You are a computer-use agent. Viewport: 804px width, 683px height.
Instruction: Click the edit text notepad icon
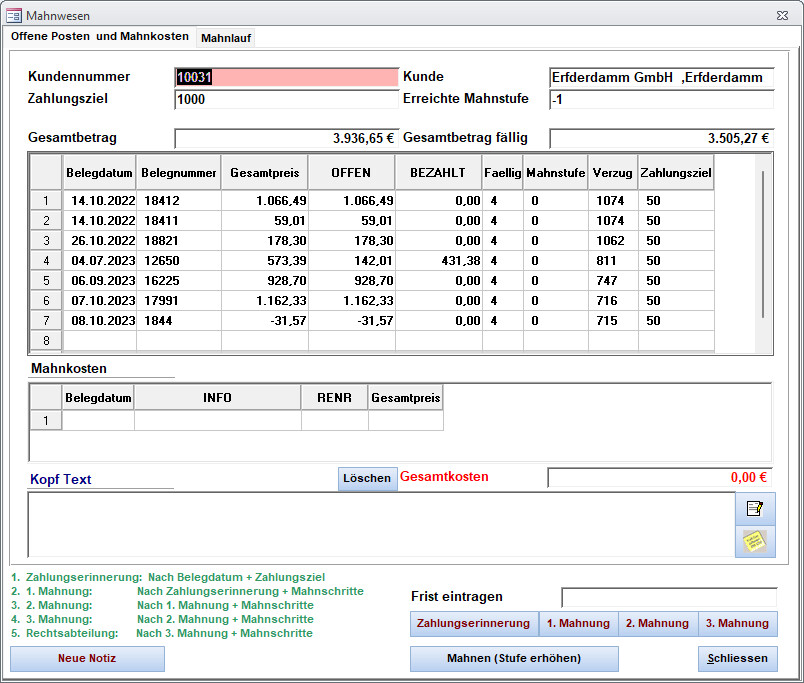(754, 508)
